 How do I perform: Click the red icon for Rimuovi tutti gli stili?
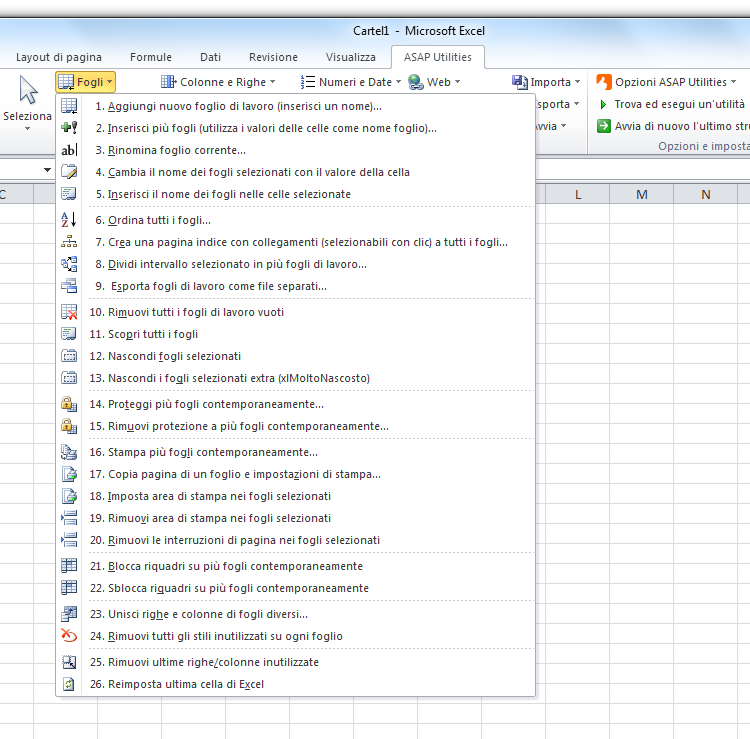pos(69,636)
